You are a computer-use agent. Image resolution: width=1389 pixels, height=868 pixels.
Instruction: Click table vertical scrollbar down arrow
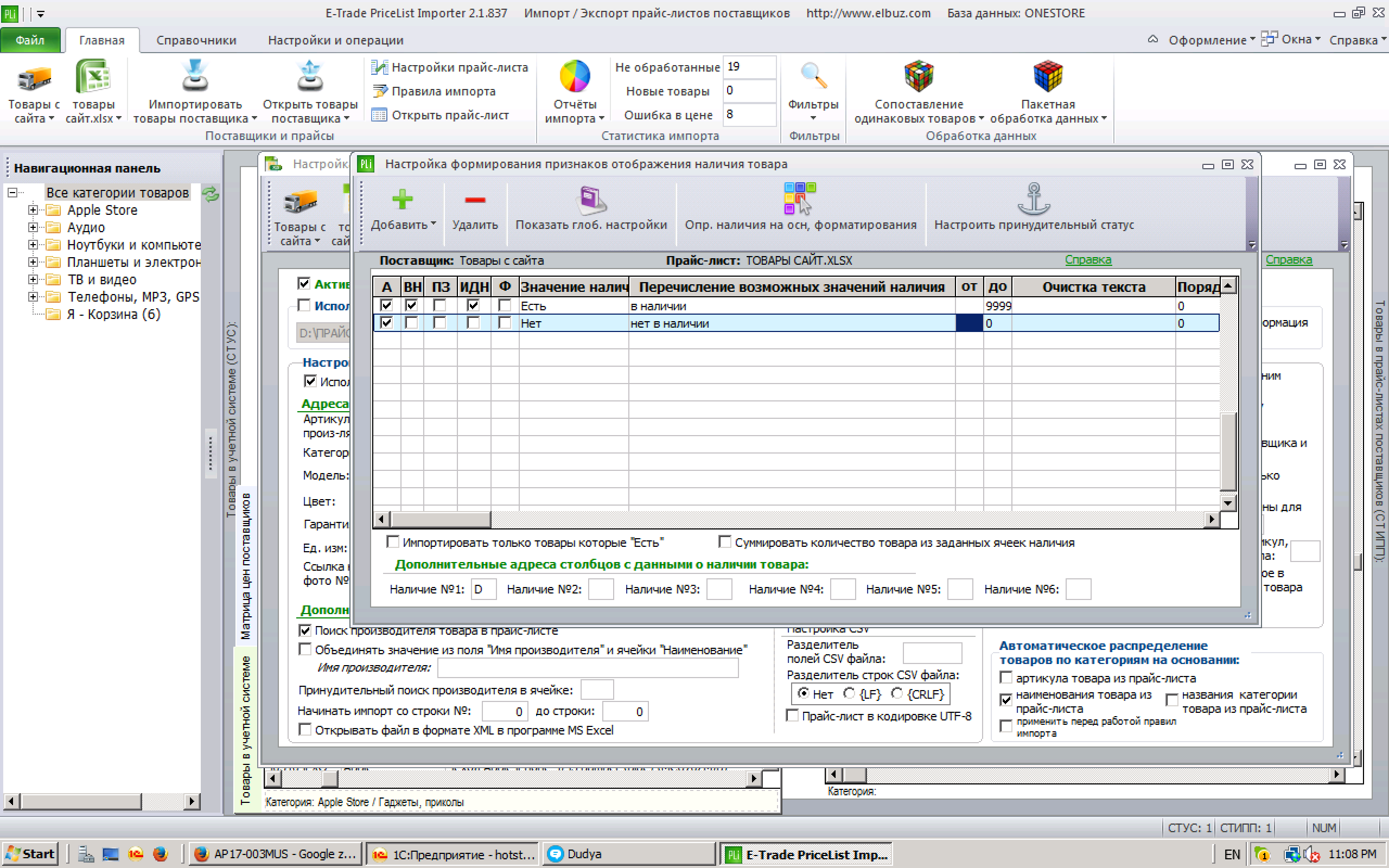(x=1228, y=503)
